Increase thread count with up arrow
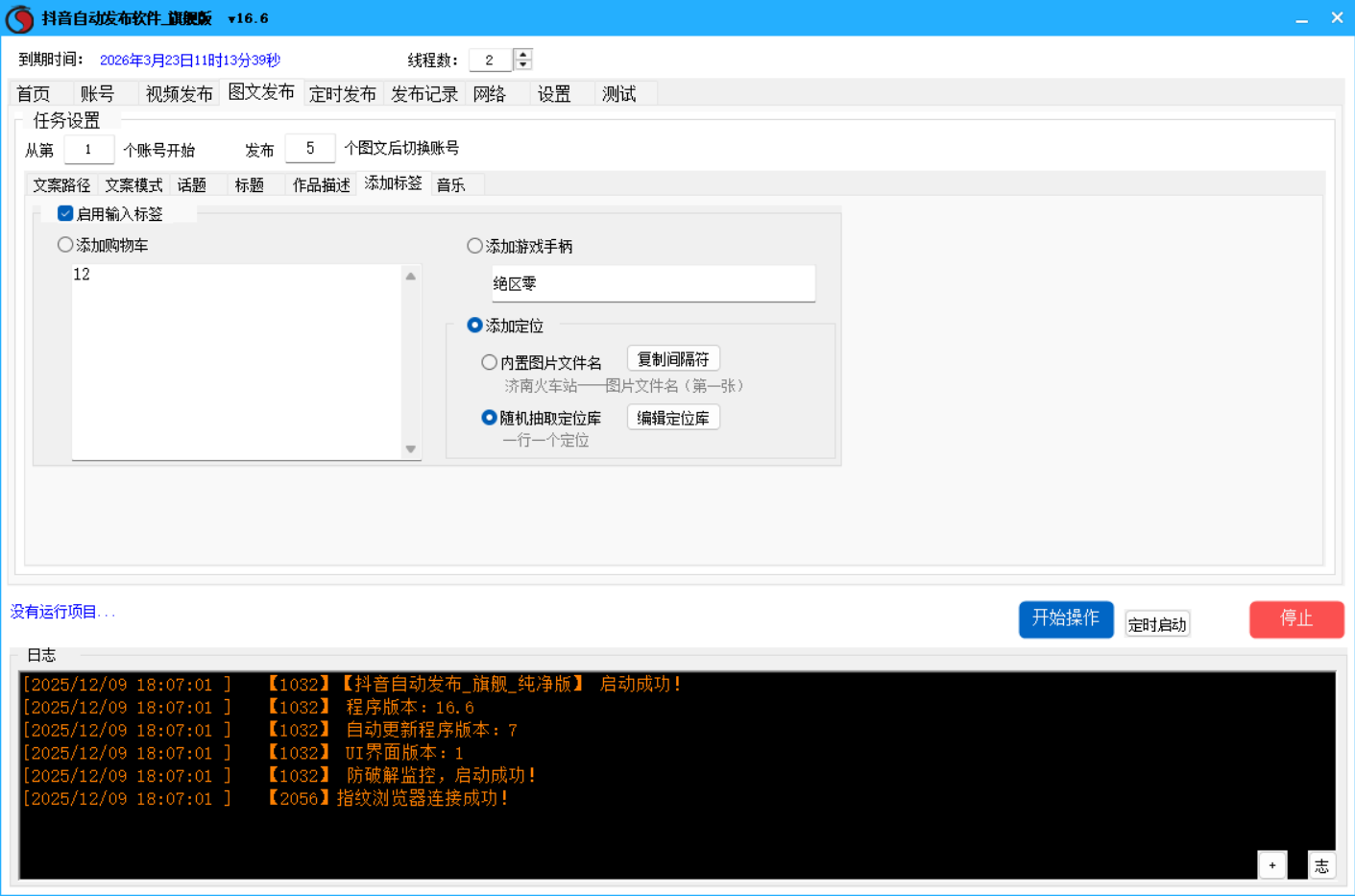The height and width of the screenshot is (896, 1355). tap(522, 55)
